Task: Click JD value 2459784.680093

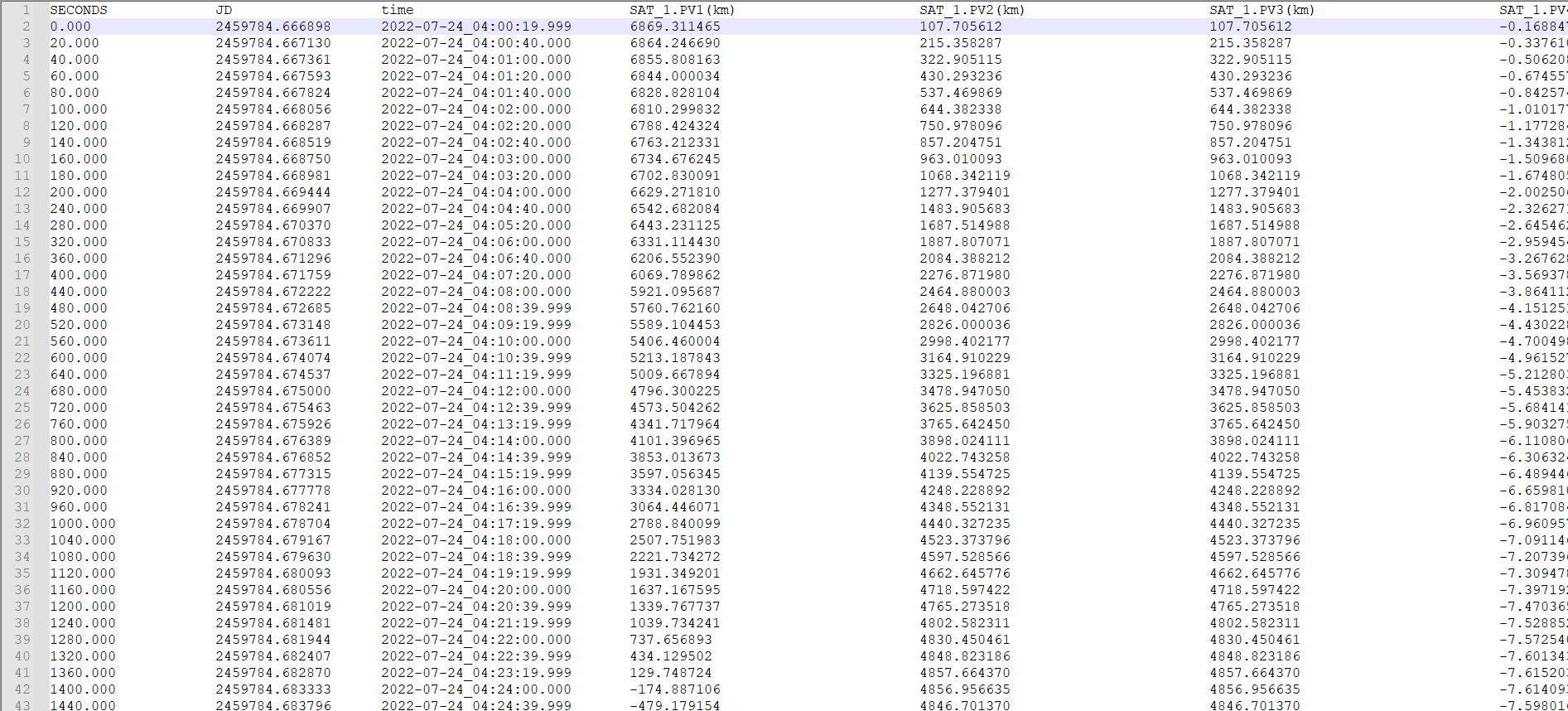Action: tap(273, 573)
